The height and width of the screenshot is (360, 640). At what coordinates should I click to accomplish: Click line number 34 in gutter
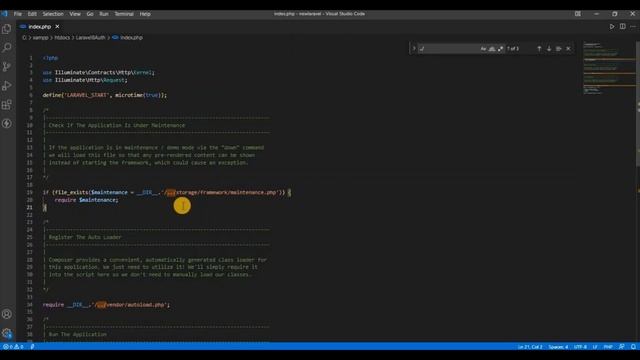(30, 305)
